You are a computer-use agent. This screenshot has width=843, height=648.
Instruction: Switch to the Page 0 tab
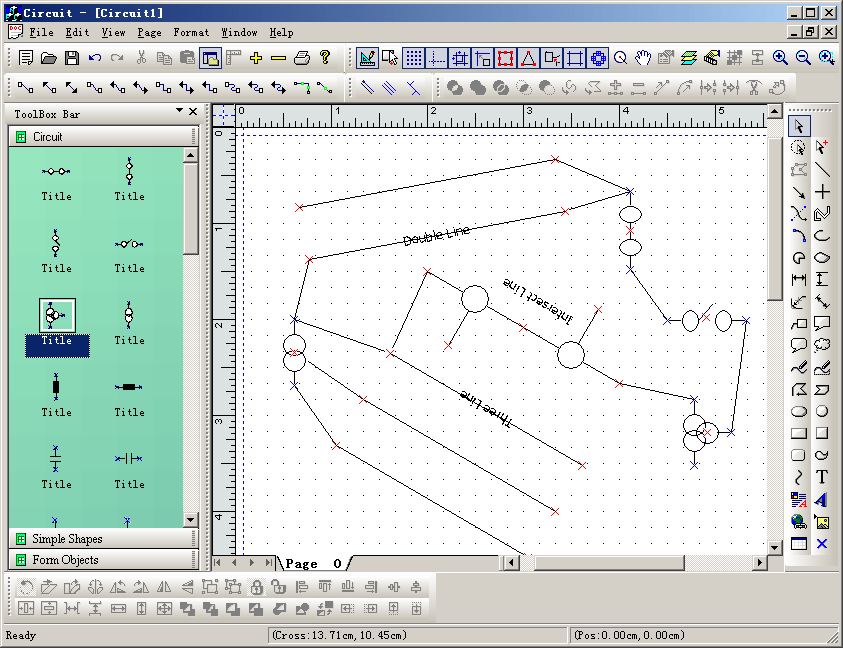pos(313,563)
